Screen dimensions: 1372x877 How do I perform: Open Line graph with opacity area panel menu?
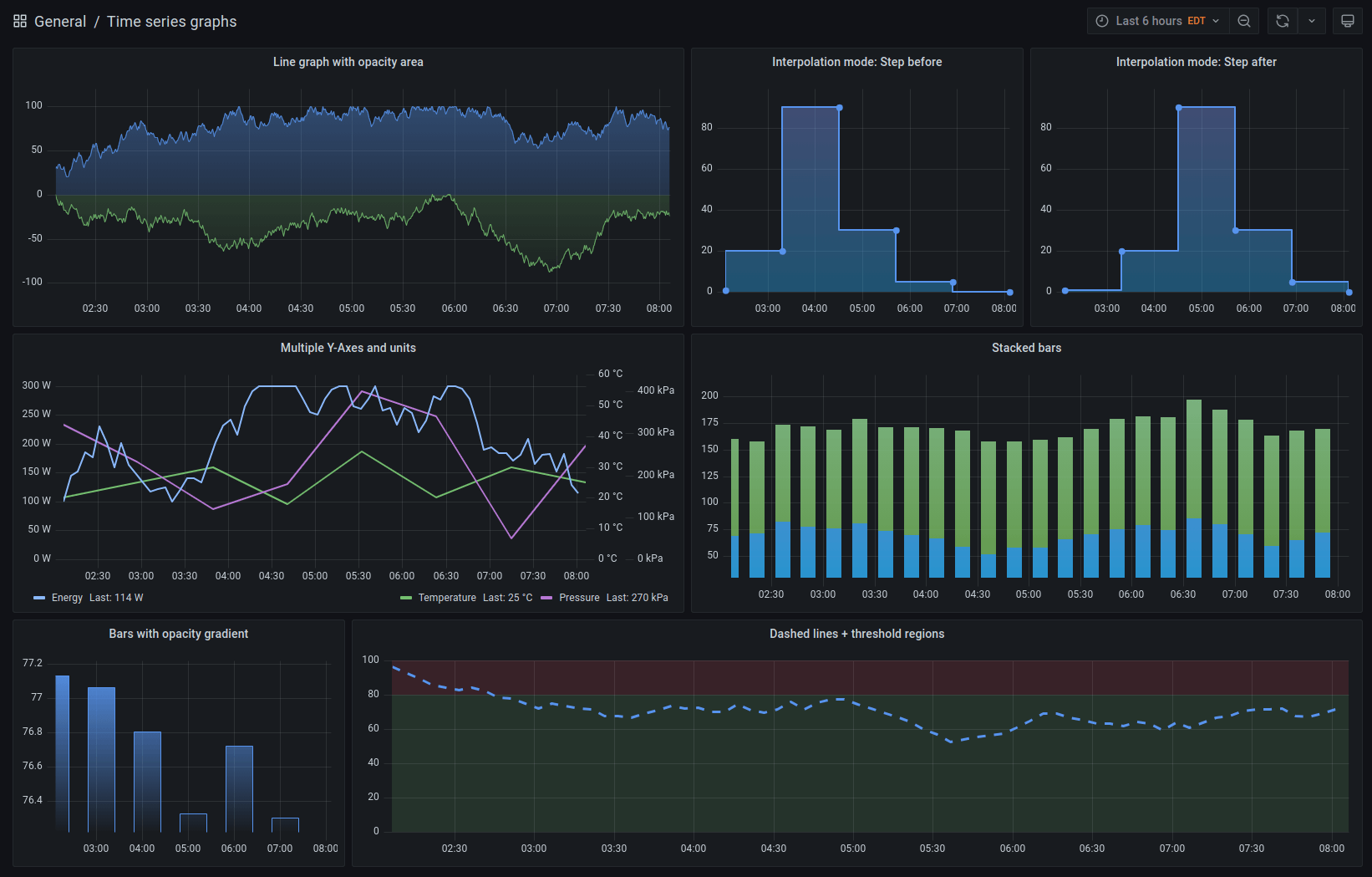(x=348, y=62)
